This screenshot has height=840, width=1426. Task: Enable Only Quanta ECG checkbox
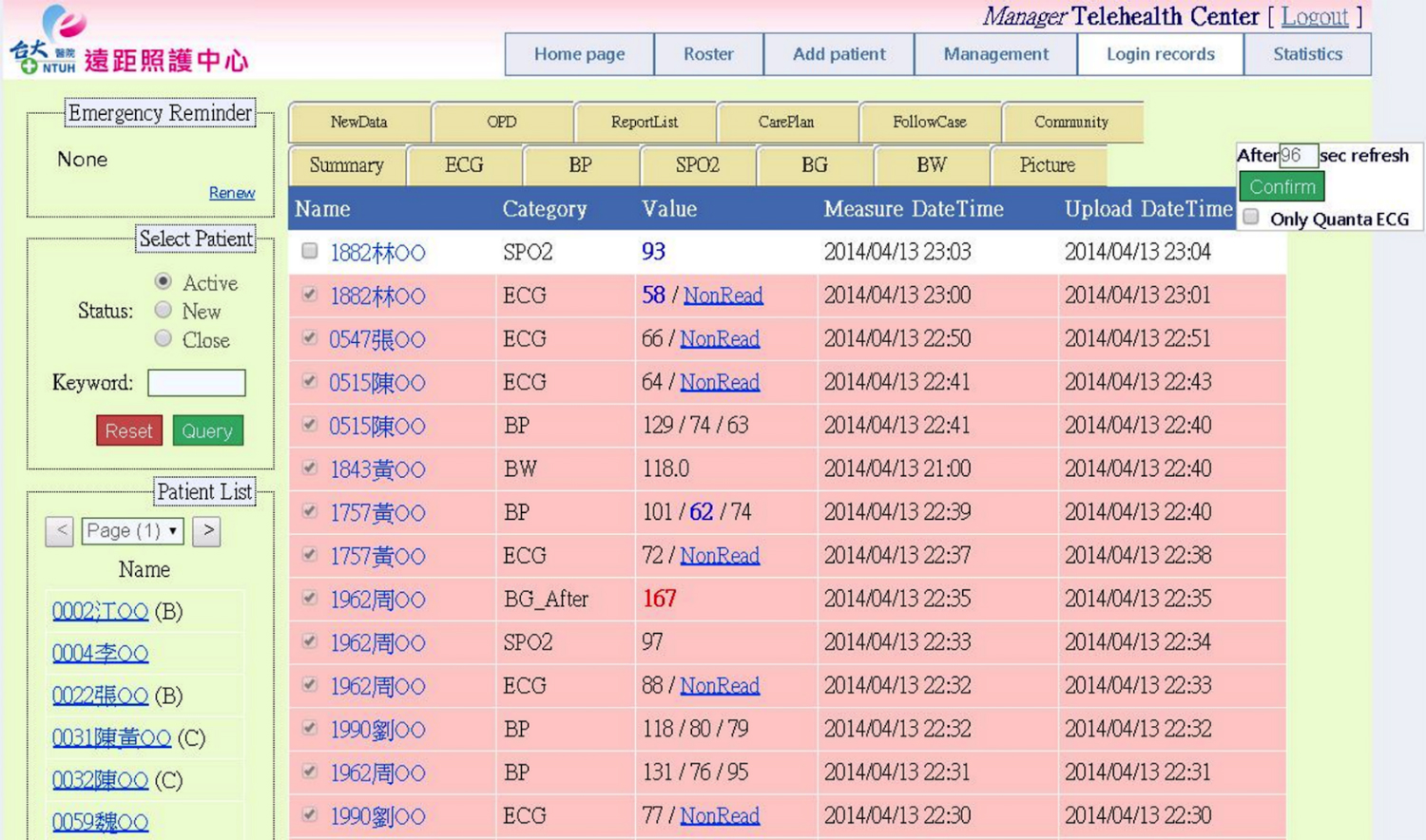click(x=1251, y=218)
